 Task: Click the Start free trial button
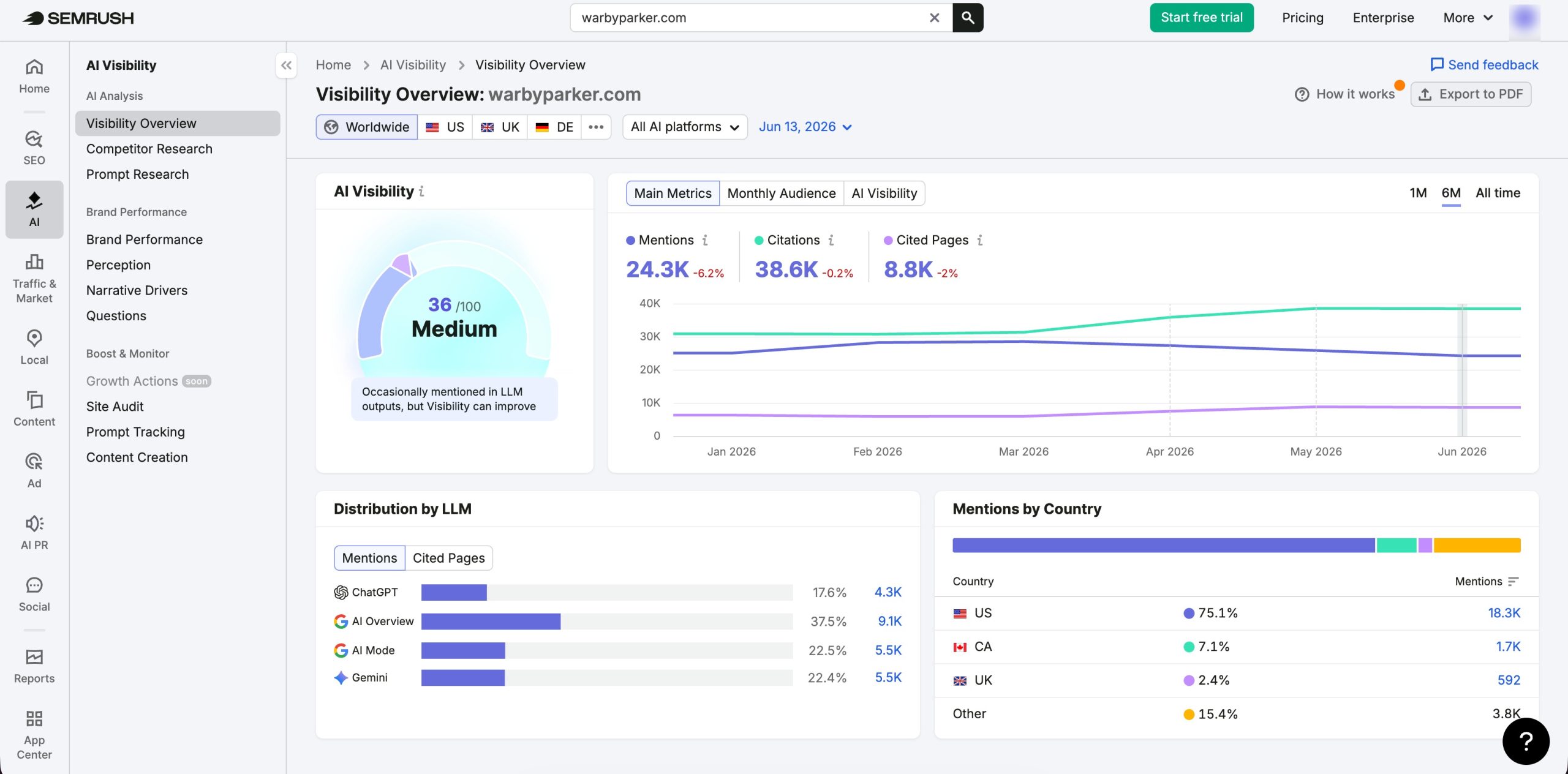coord(1201,18)
